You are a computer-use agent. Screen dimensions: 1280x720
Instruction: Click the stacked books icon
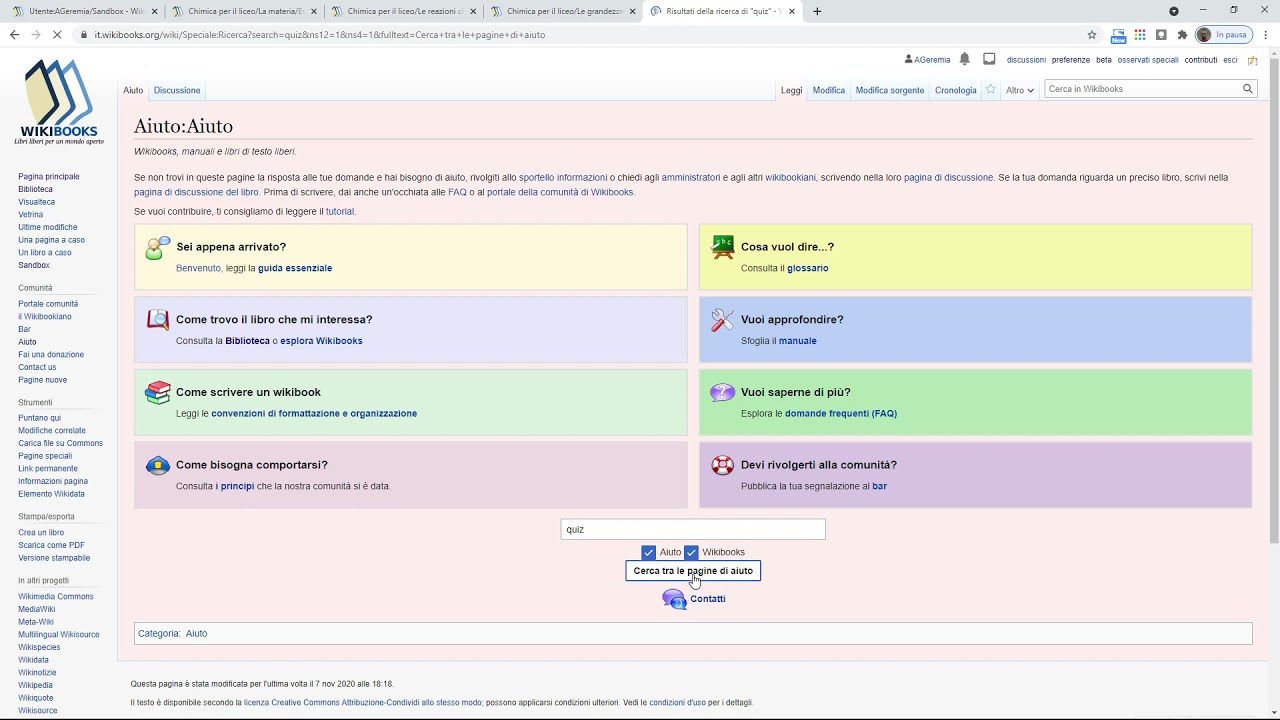pyautogui.click(x=158, y=392)
